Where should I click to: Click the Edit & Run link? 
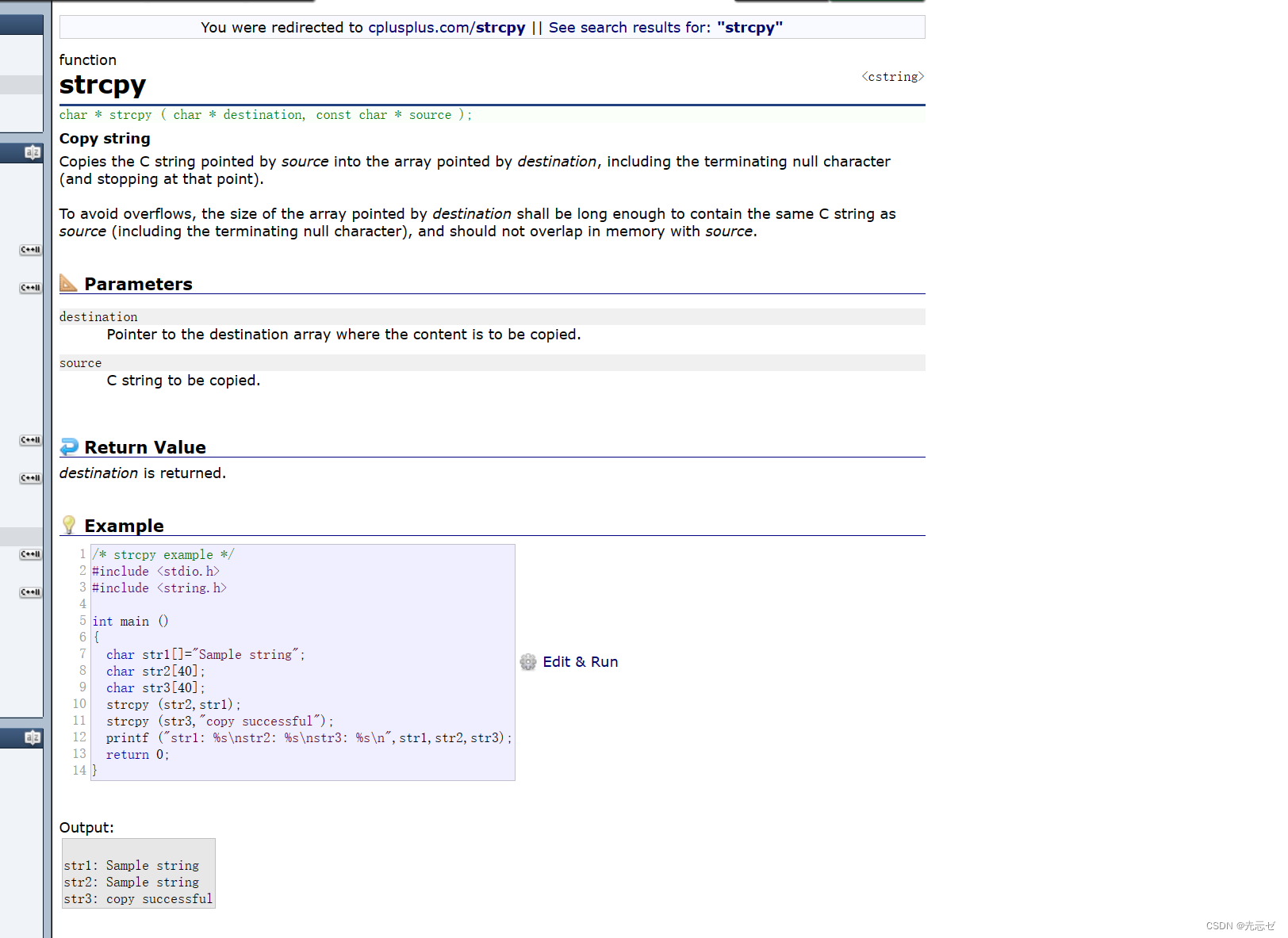(581, 662)
